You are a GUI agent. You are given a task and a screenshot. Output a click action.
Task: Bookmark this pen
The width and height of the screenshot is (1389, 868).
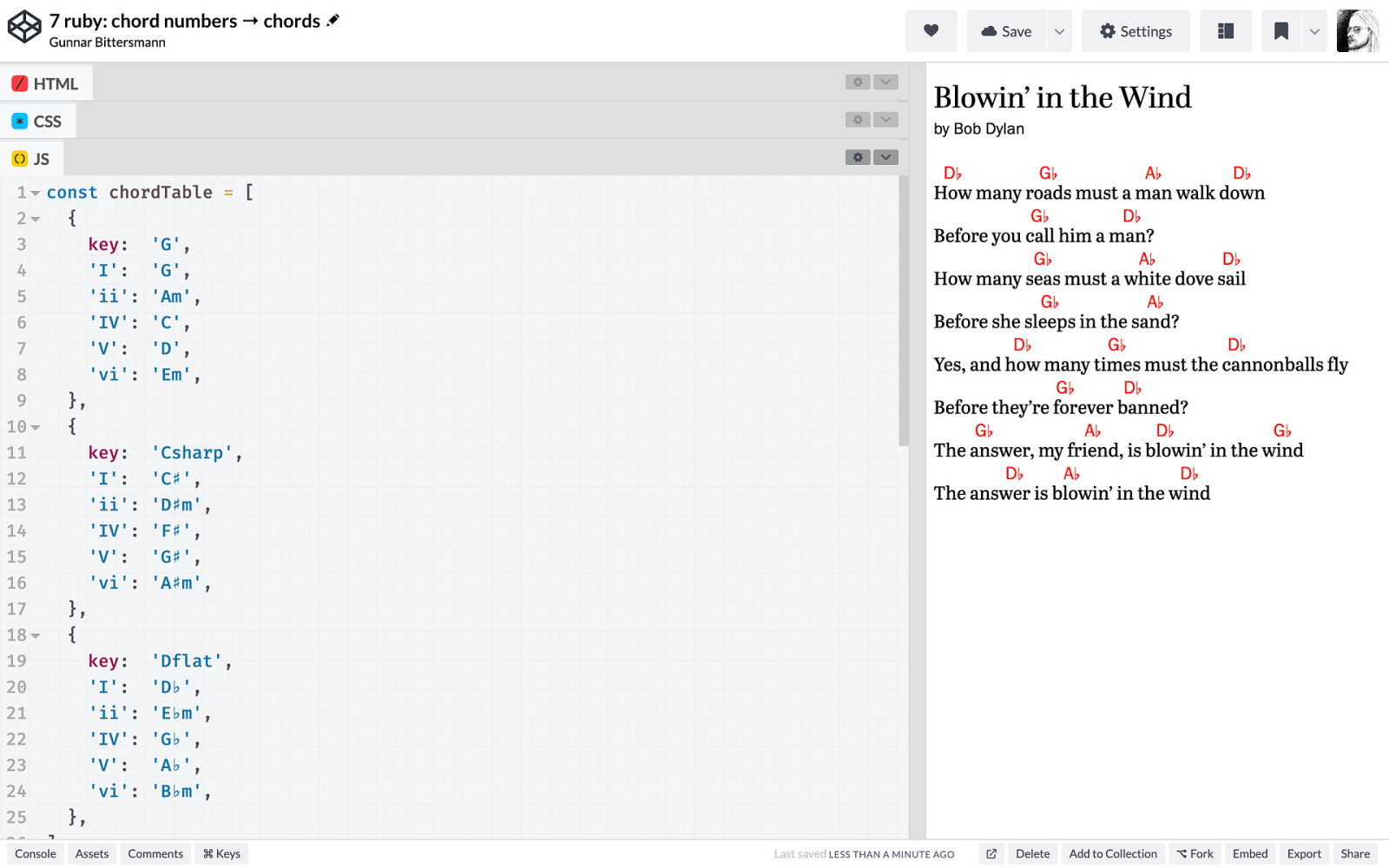1280,31
